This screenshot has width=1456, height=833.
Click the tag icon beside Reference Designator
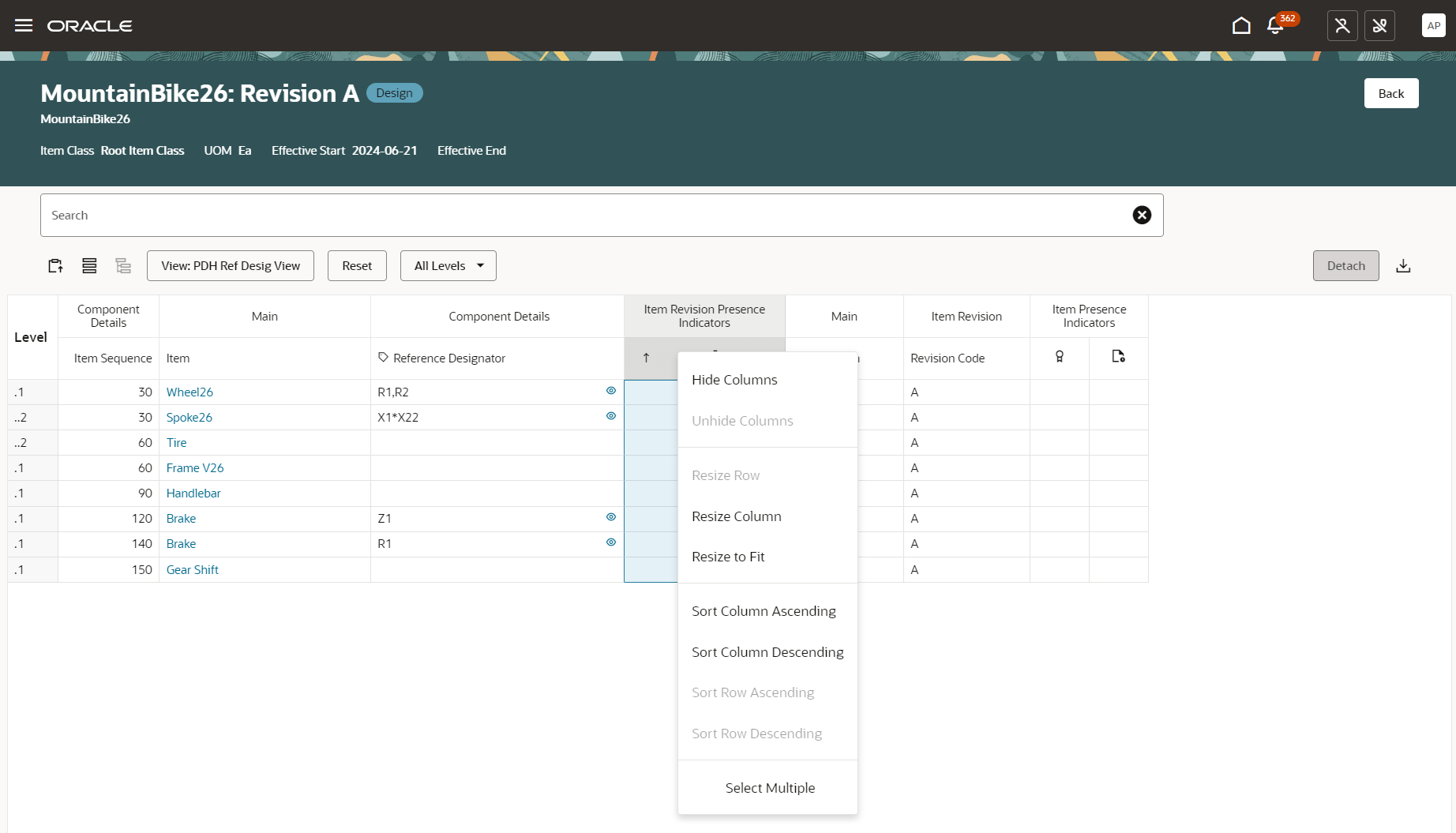tap(383, 358)
